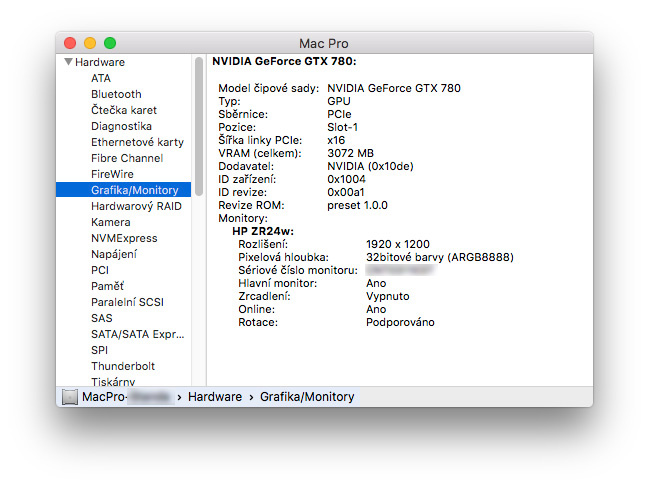This screenshot has width=649, height=487.
Task: Click the resolution value 1920 x 1200
Action: (x=398, y=244)
